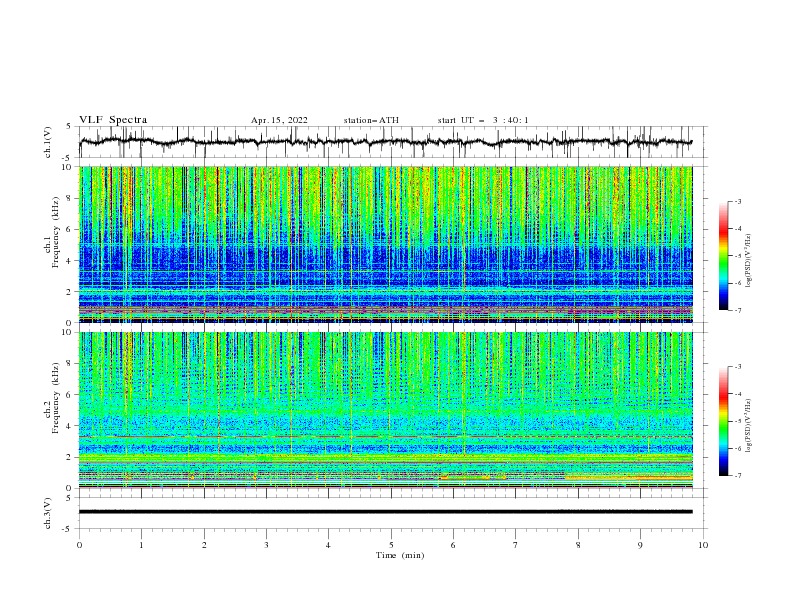The image size is (792, 612).
Task: Click time axis tick label "2"
Action: point(204,545)
